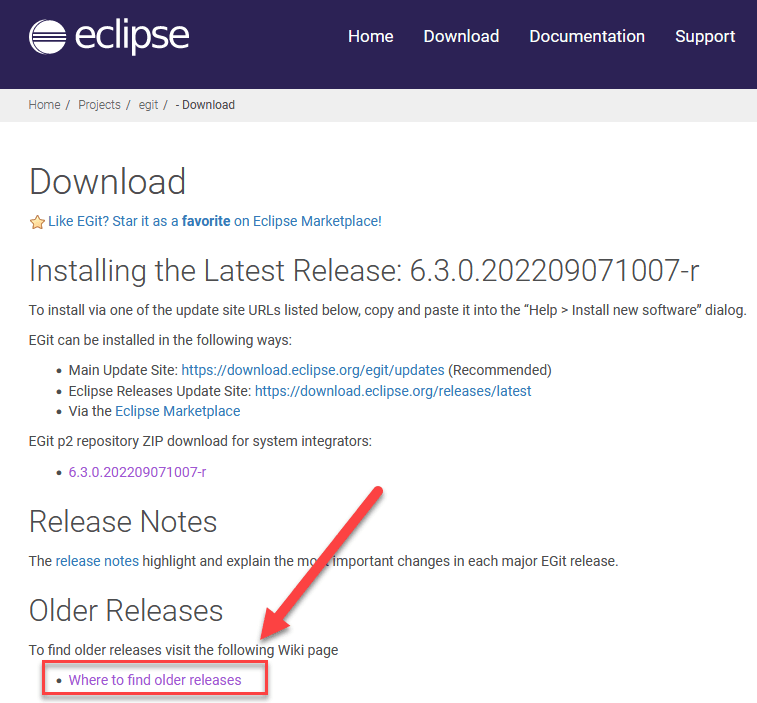Click the Release Notes heading
Viewport: 757px width, 703px height.
123,521
